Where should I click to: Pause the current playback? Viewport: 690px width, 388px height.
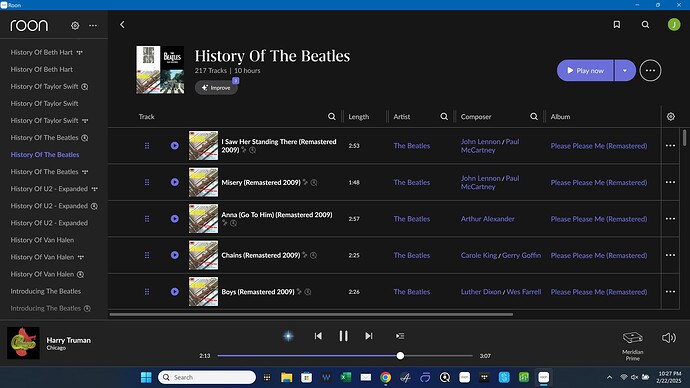tap(343, 336)
